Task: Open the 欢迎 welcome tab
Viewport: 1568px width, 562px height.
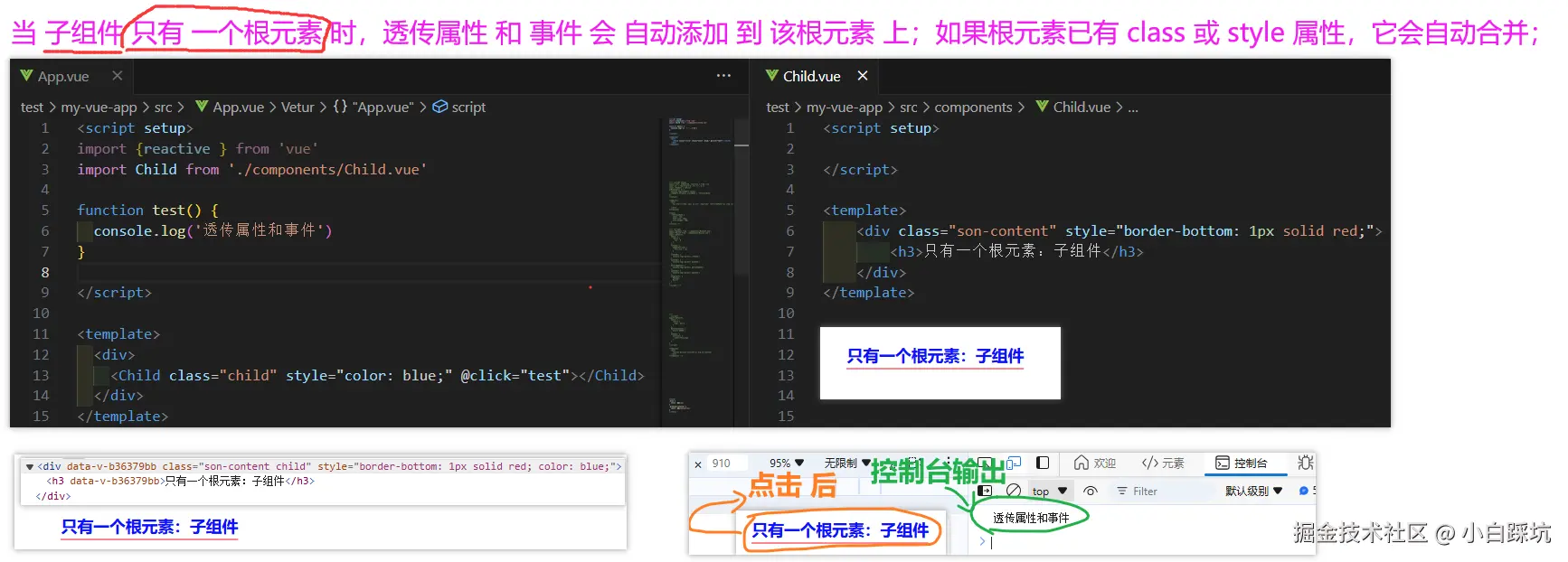Action: pyautogui.click(x=1094, y=464)
